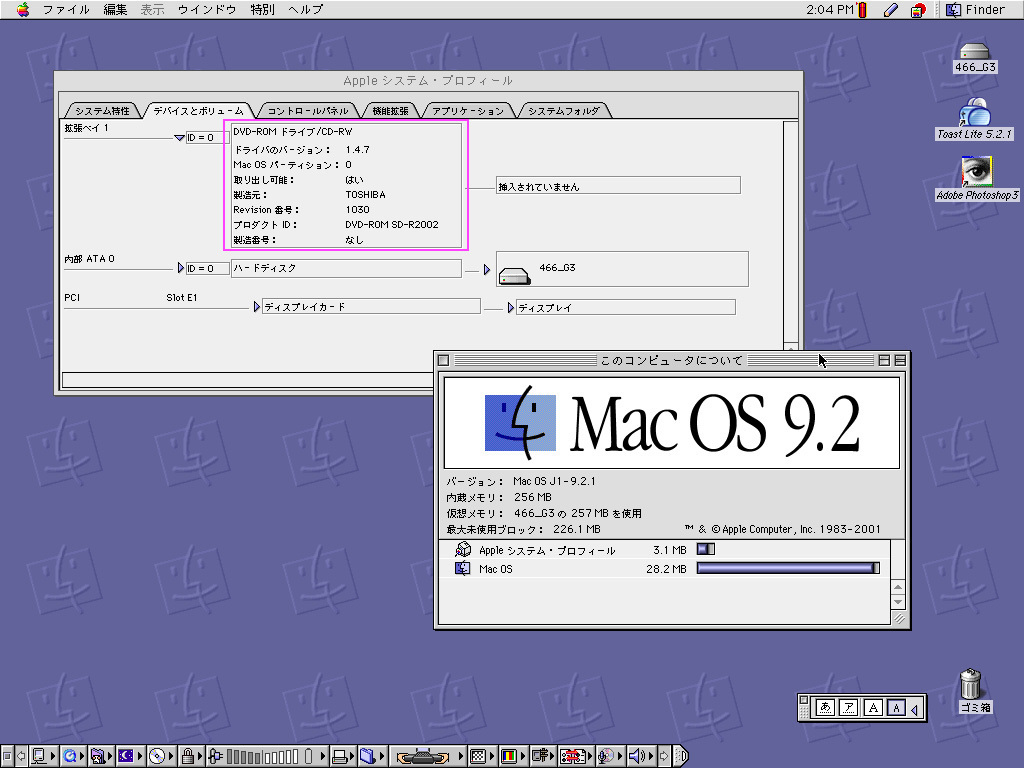Open the checkerboard resolution strip module
The width and height of the screenshot is (1024, 768).
[x=481, y=756]
